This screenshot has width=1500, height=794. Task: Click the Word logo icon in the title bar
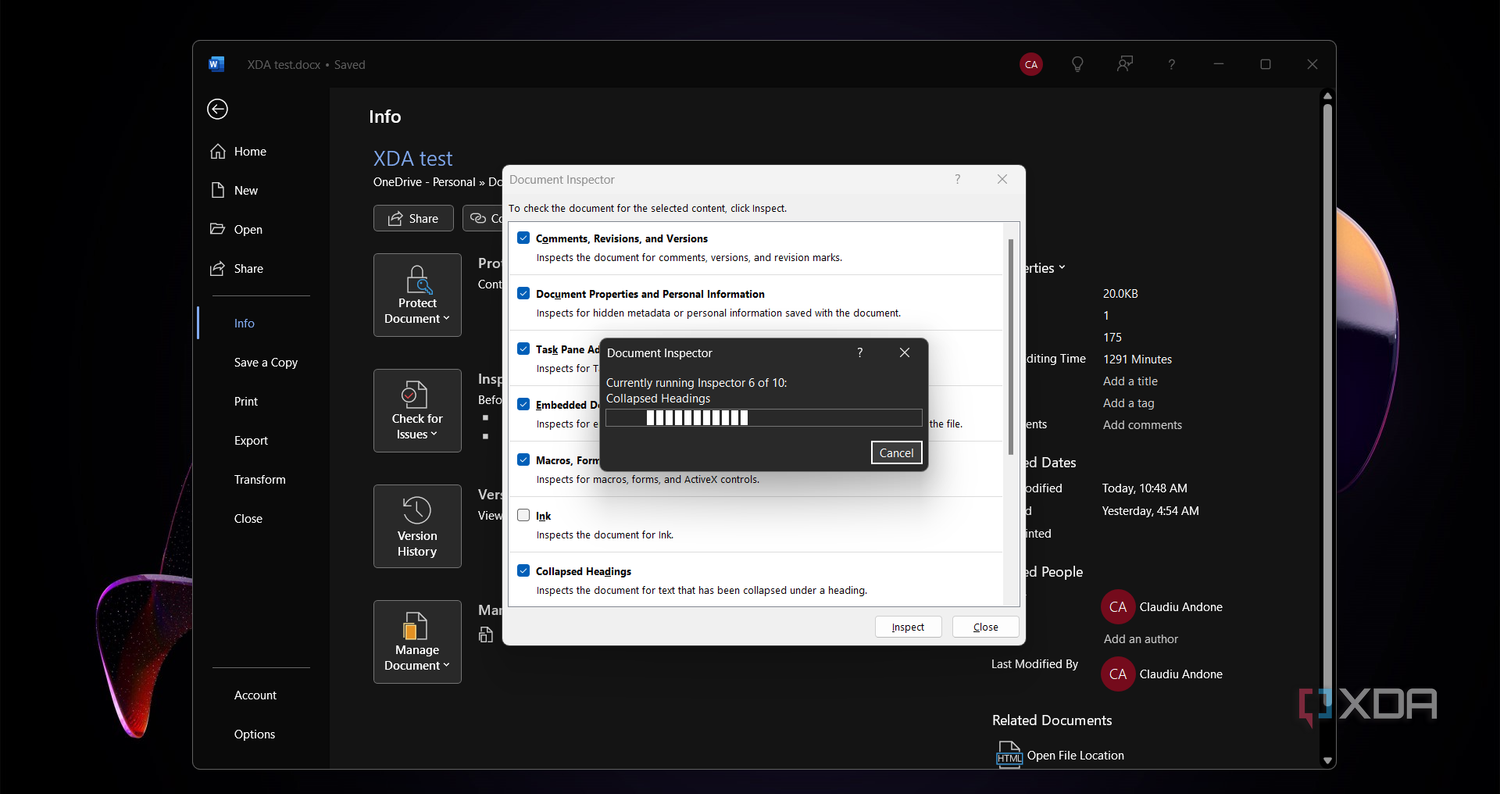click(x=216, y=64)
